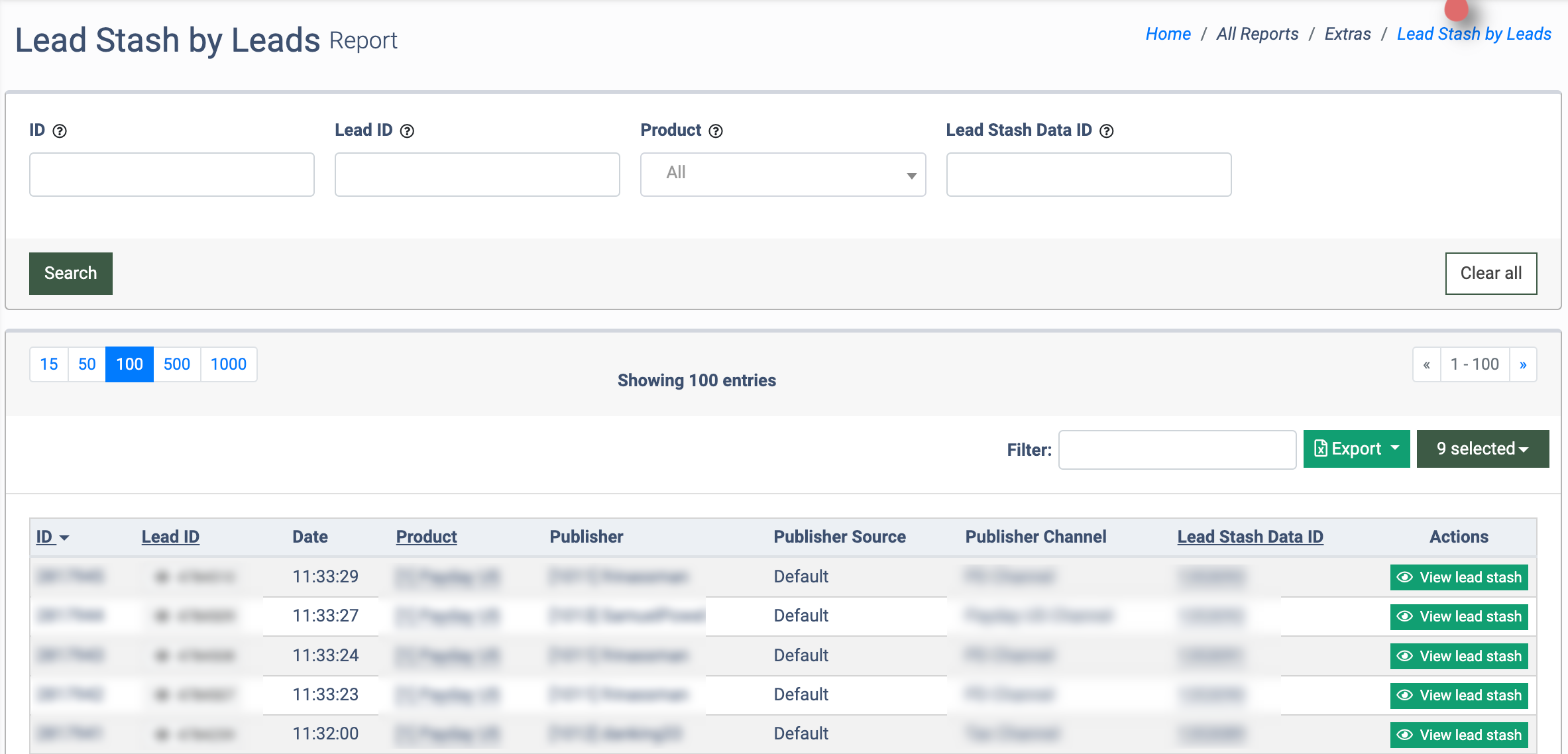Click View lead stash for 11:33:29 row
Image resolution: width=1568 pixels, height=754 pixels.
tap(1459, 577)
